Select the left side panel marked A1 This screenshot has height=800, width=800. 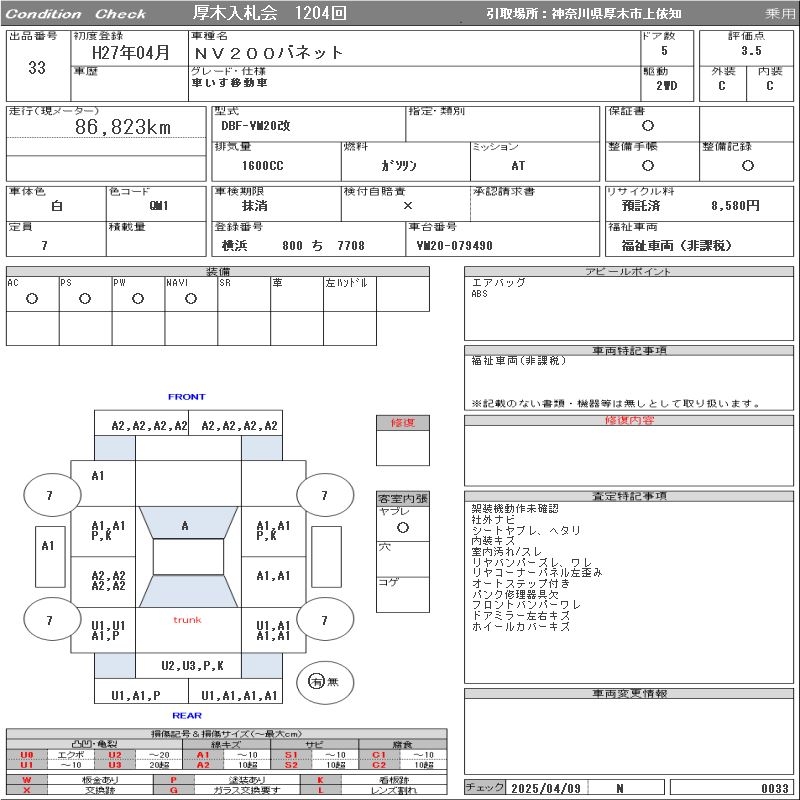[47, 546]
